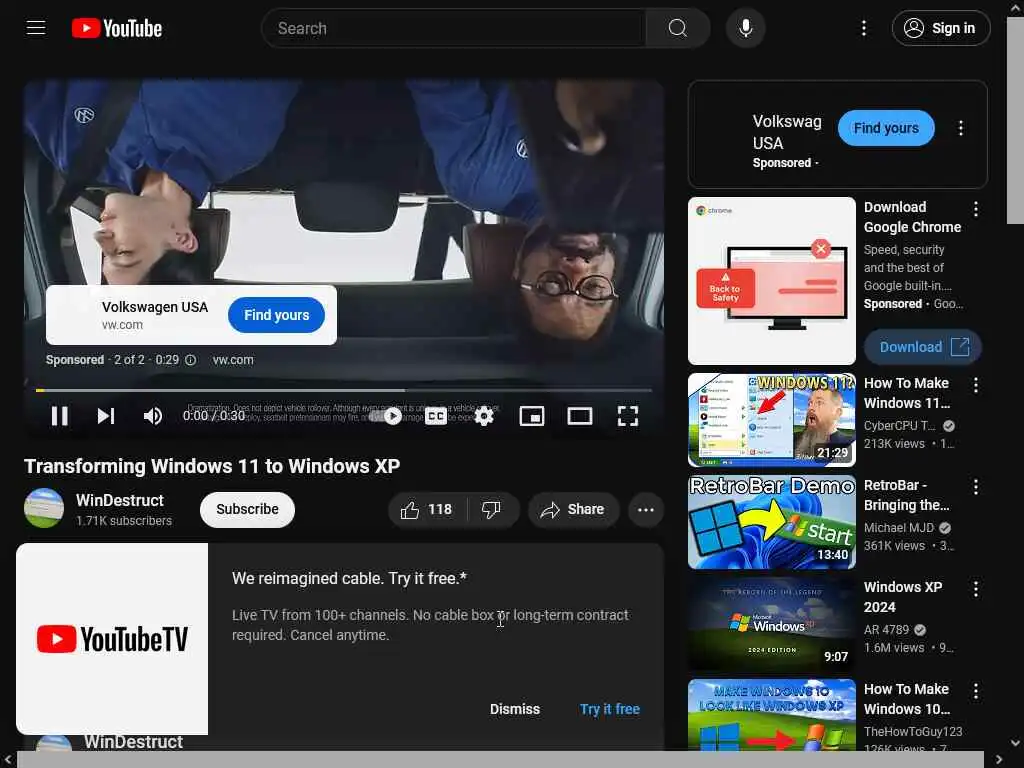Open AR 4789 channel name

point(886,630)
